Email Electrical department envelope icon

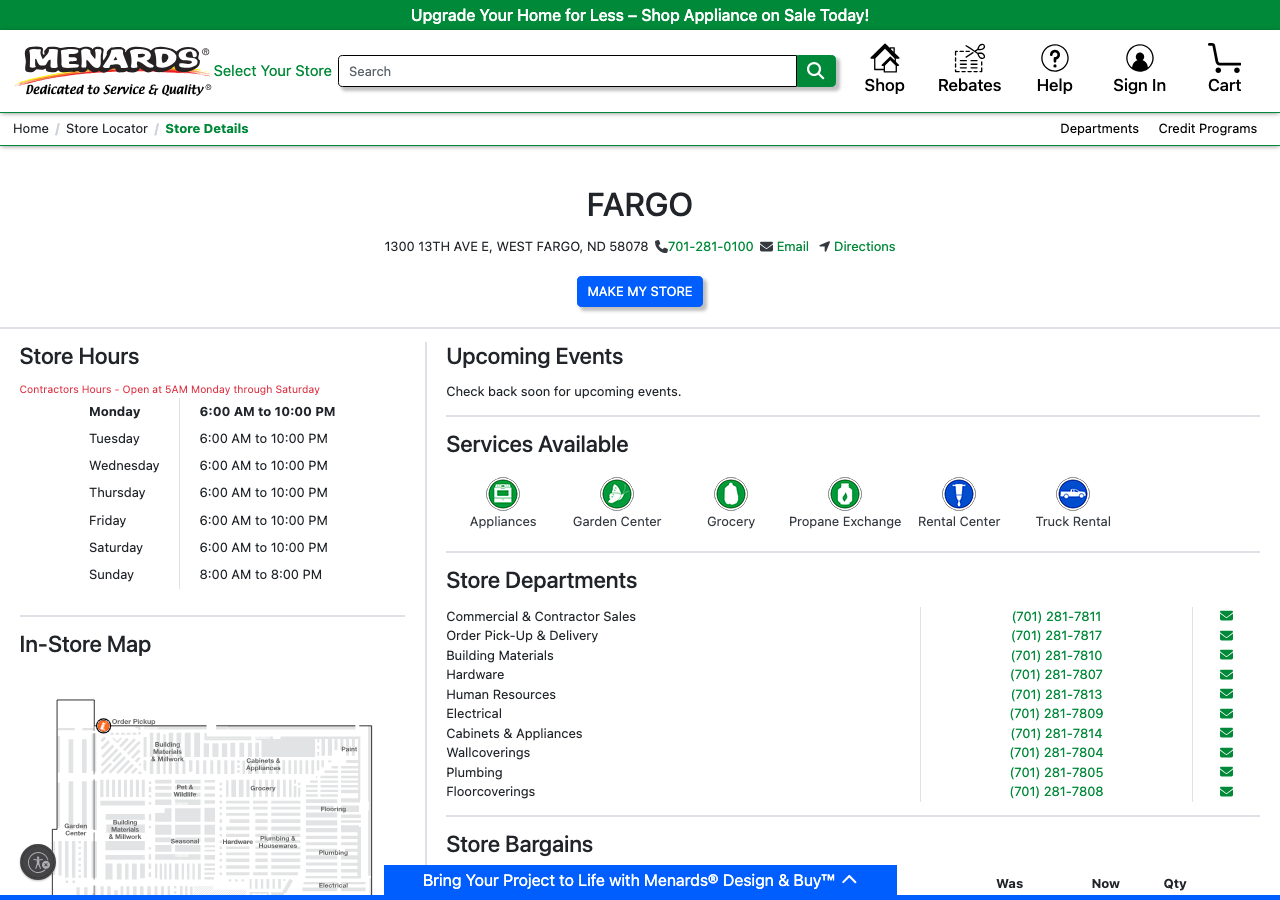coord(1226,714)
